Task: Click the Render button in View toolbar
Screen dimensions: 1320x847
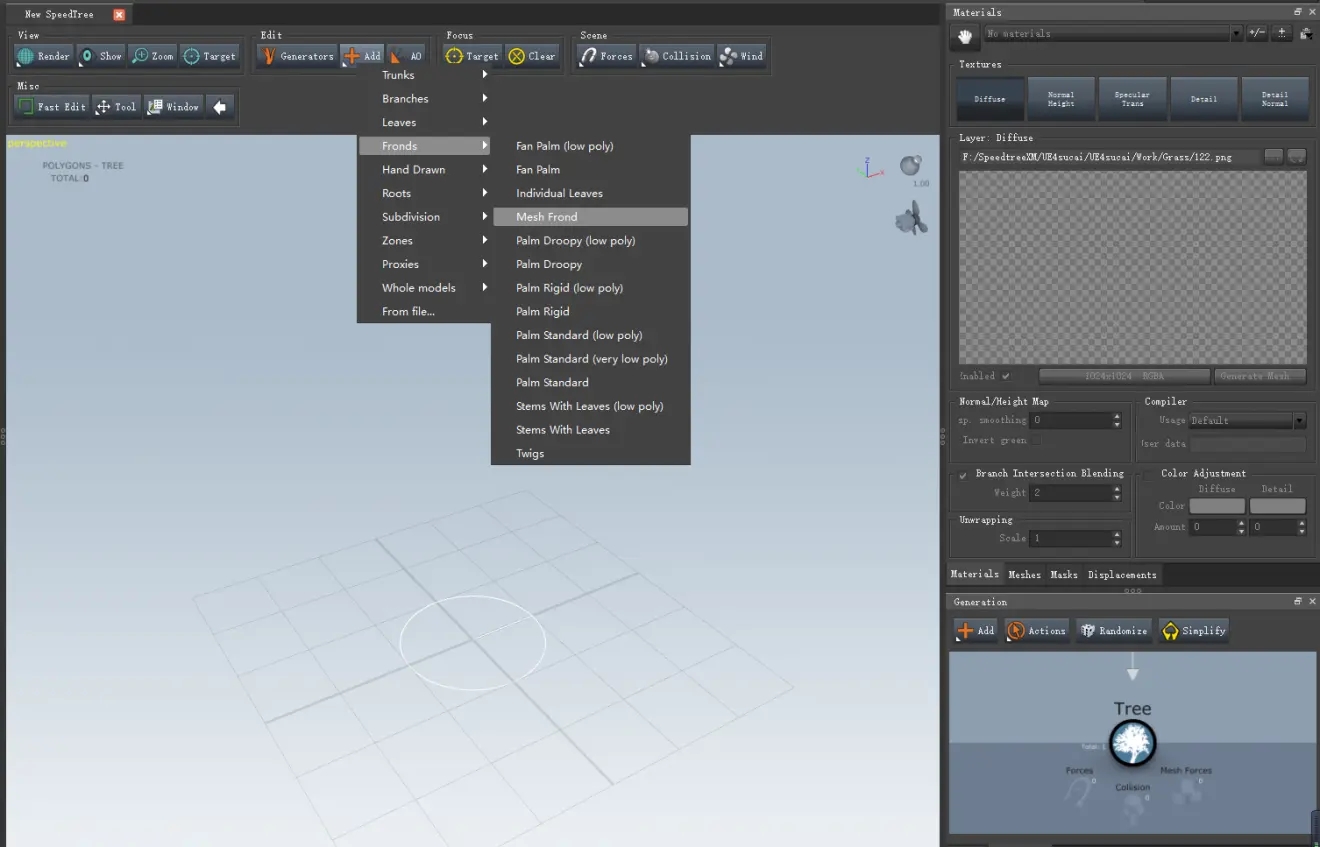Action: tap(44, 56)
